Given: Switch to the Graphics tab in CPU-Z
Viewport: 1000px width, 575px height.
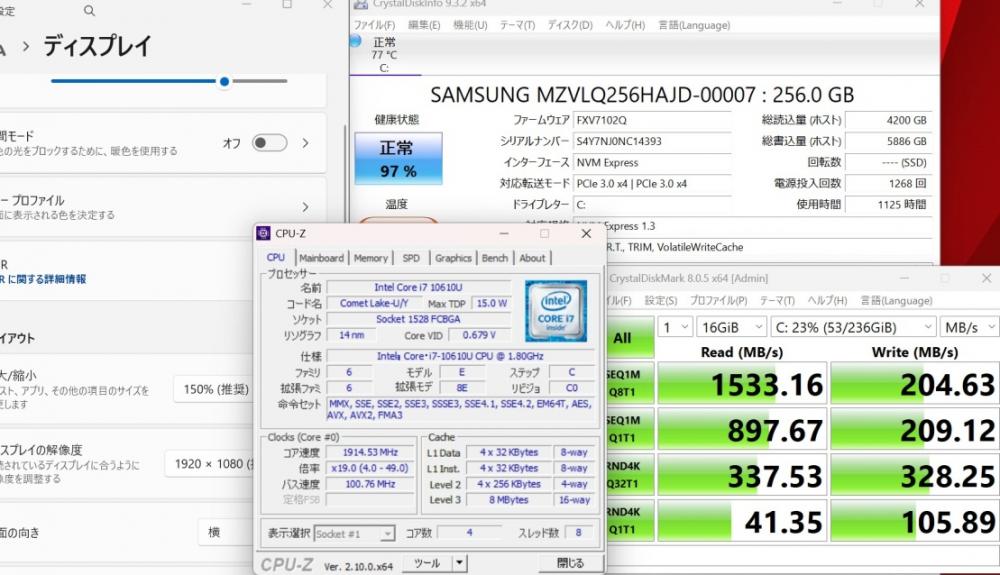Looking at the screenshot, I should click(453, 258).
